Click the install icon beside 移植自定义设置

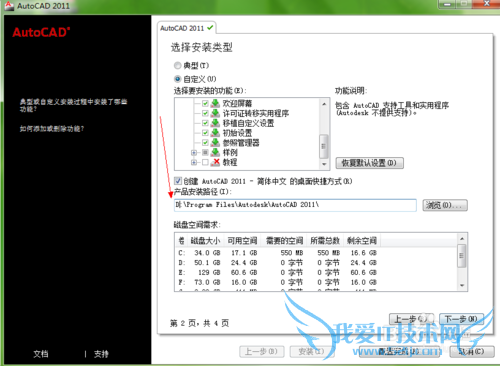click(216, 123)
